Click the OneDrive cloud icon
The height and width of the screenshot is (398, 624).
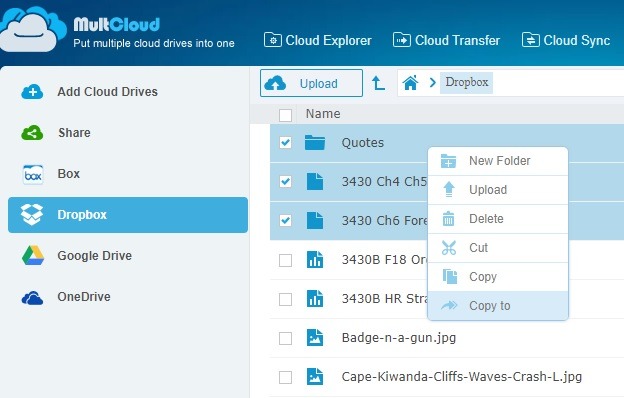32,297
